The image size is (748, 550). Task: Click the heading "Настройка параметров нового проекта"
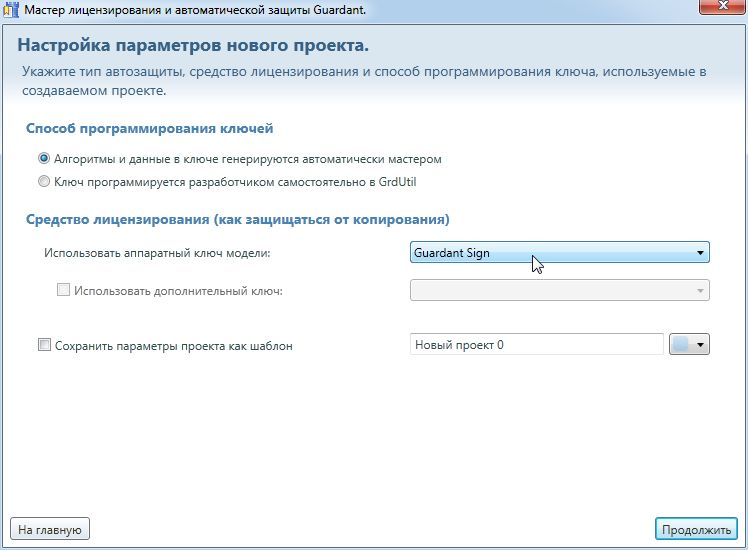pyautogui.click(x=193, y=46)
